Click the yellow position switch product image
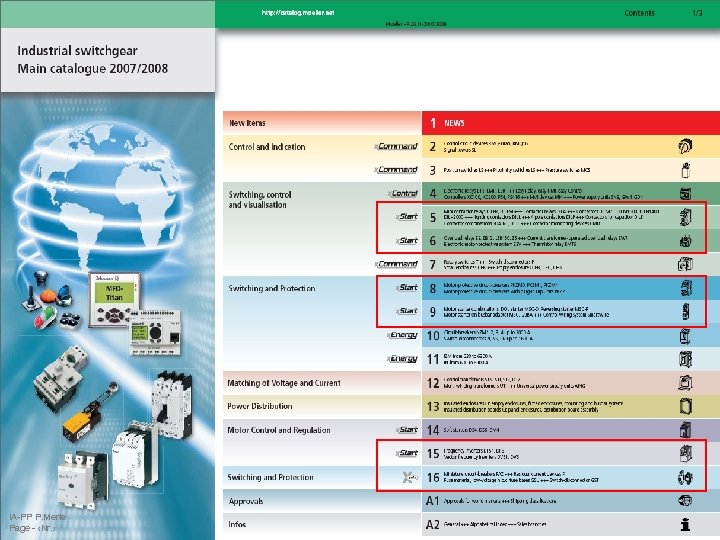 point(89,415)
